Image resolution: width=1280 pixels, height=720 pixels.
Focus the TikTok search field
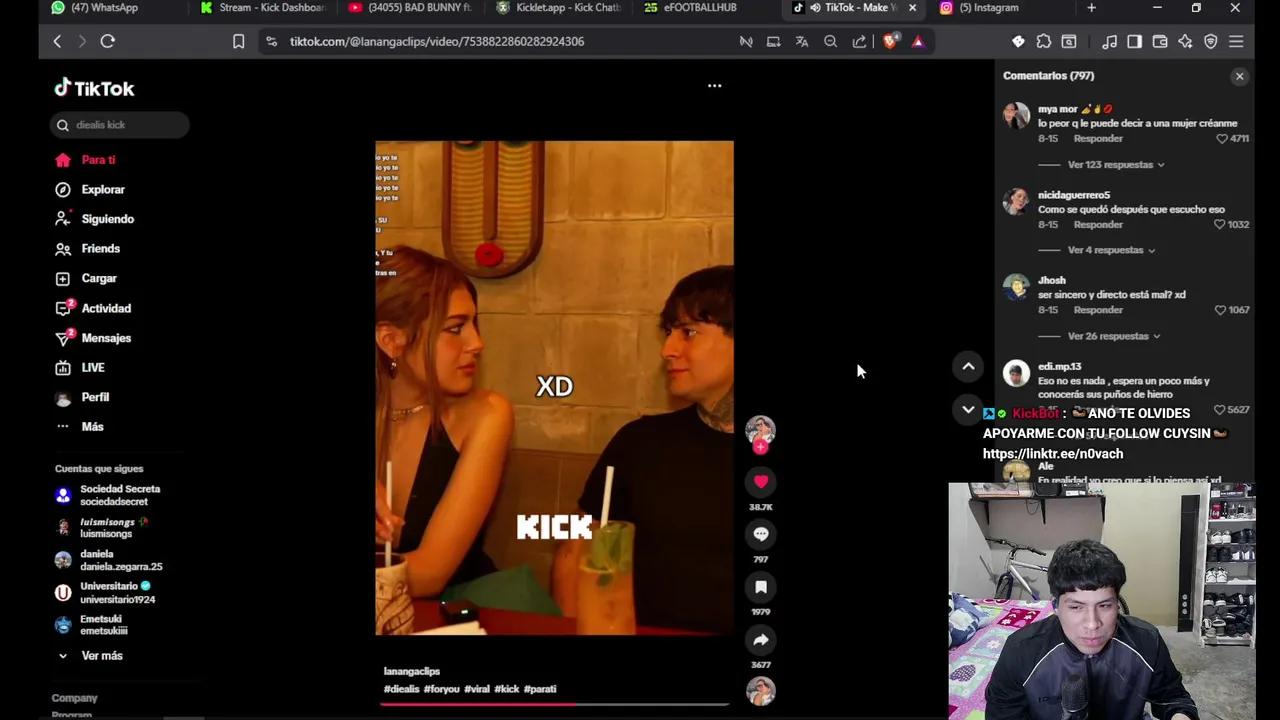click(x=119, y=125)
